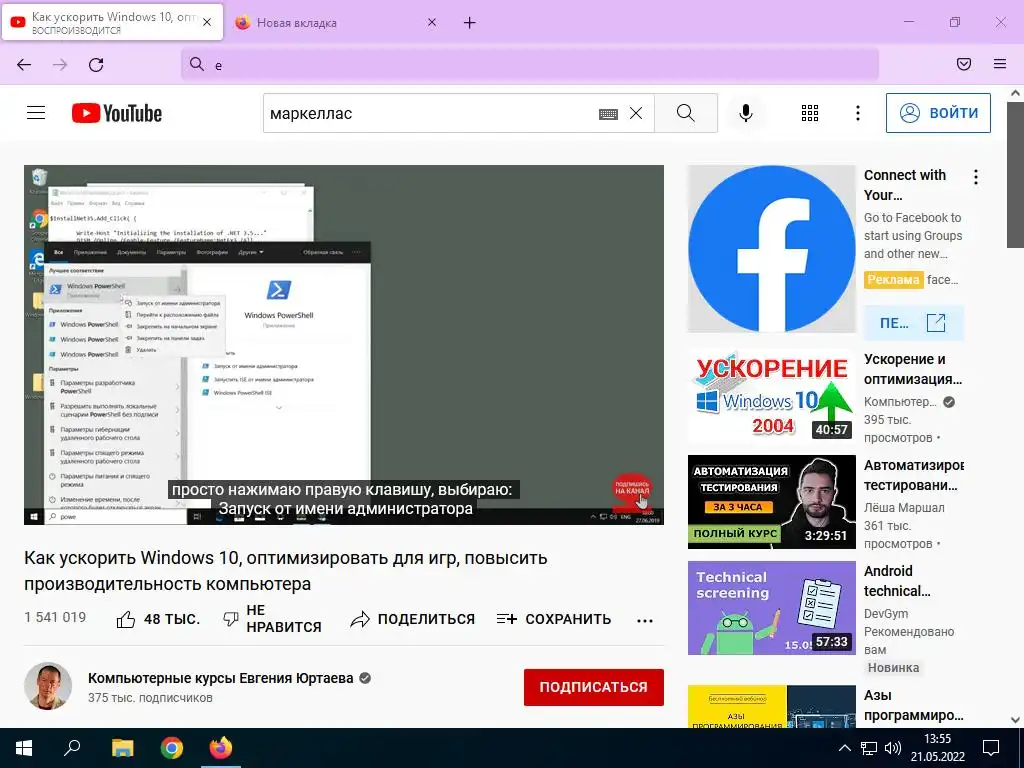This screenshot has height=768, width=1024.
Task: Click the page vertical scrollbar thumb
Action: coord(1015,175)
